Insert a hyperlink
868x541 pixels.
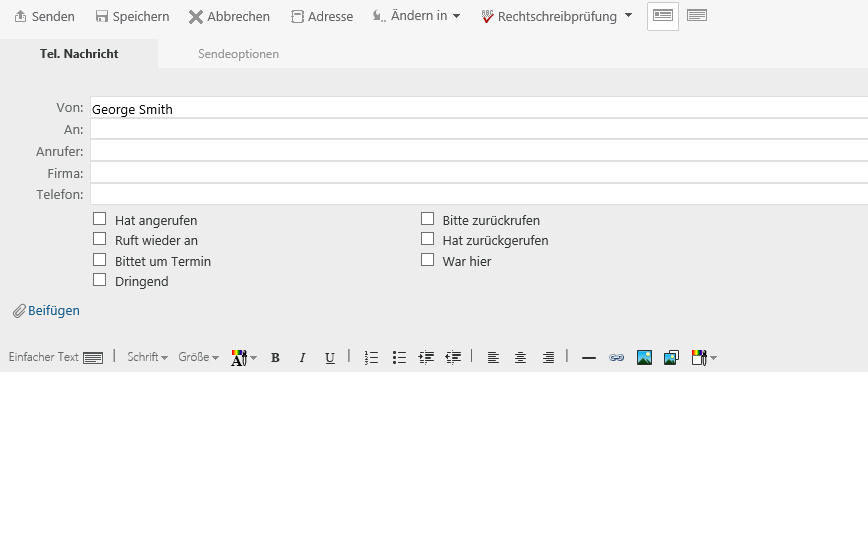pyautogui.click(x=616, y=358)
